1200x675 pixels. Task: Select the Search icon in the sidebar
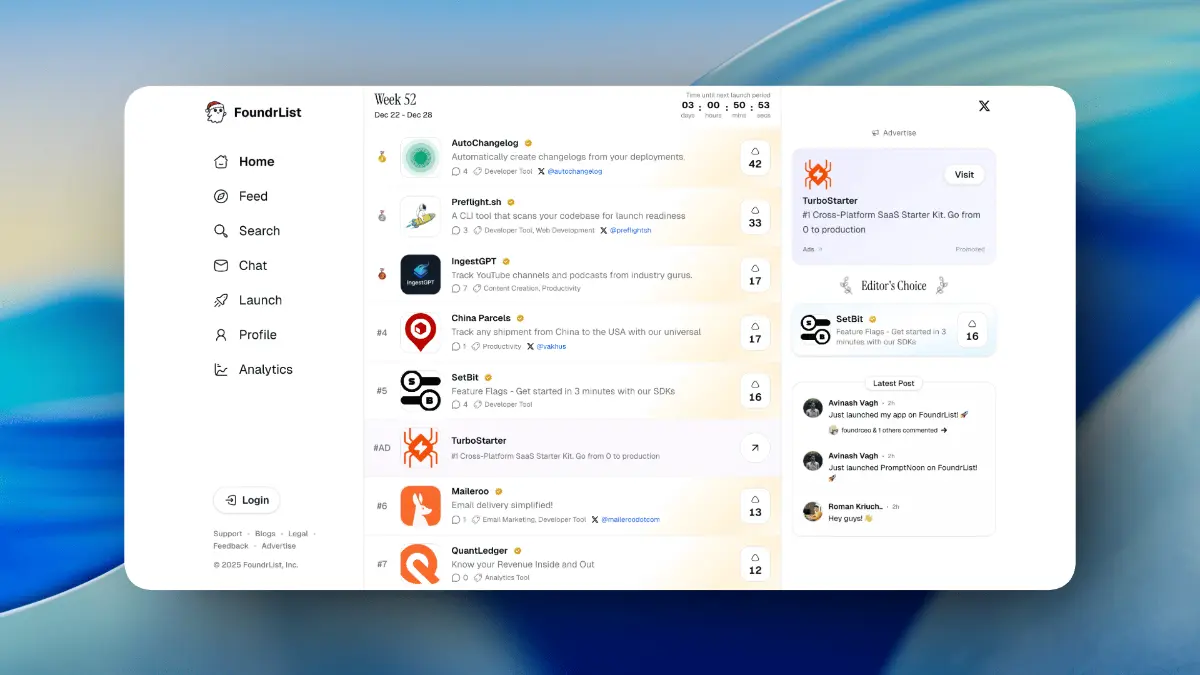[221, 230]
